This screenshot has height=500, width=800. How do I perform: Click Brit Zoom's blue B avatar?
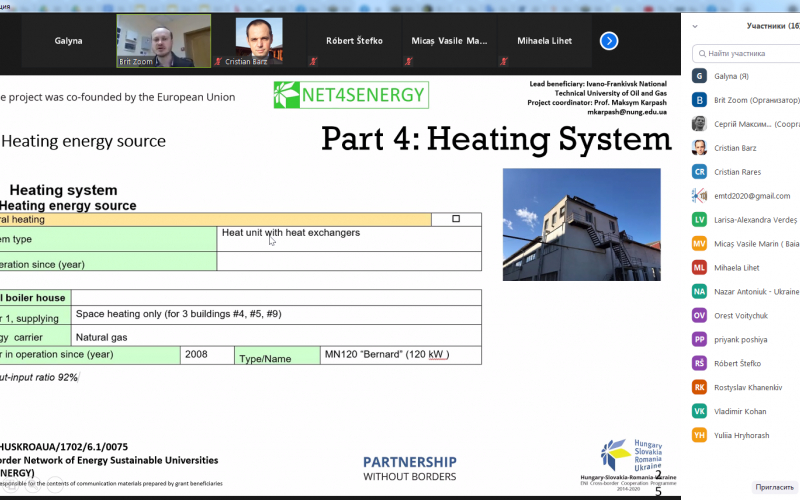click(x=699, y=100)
